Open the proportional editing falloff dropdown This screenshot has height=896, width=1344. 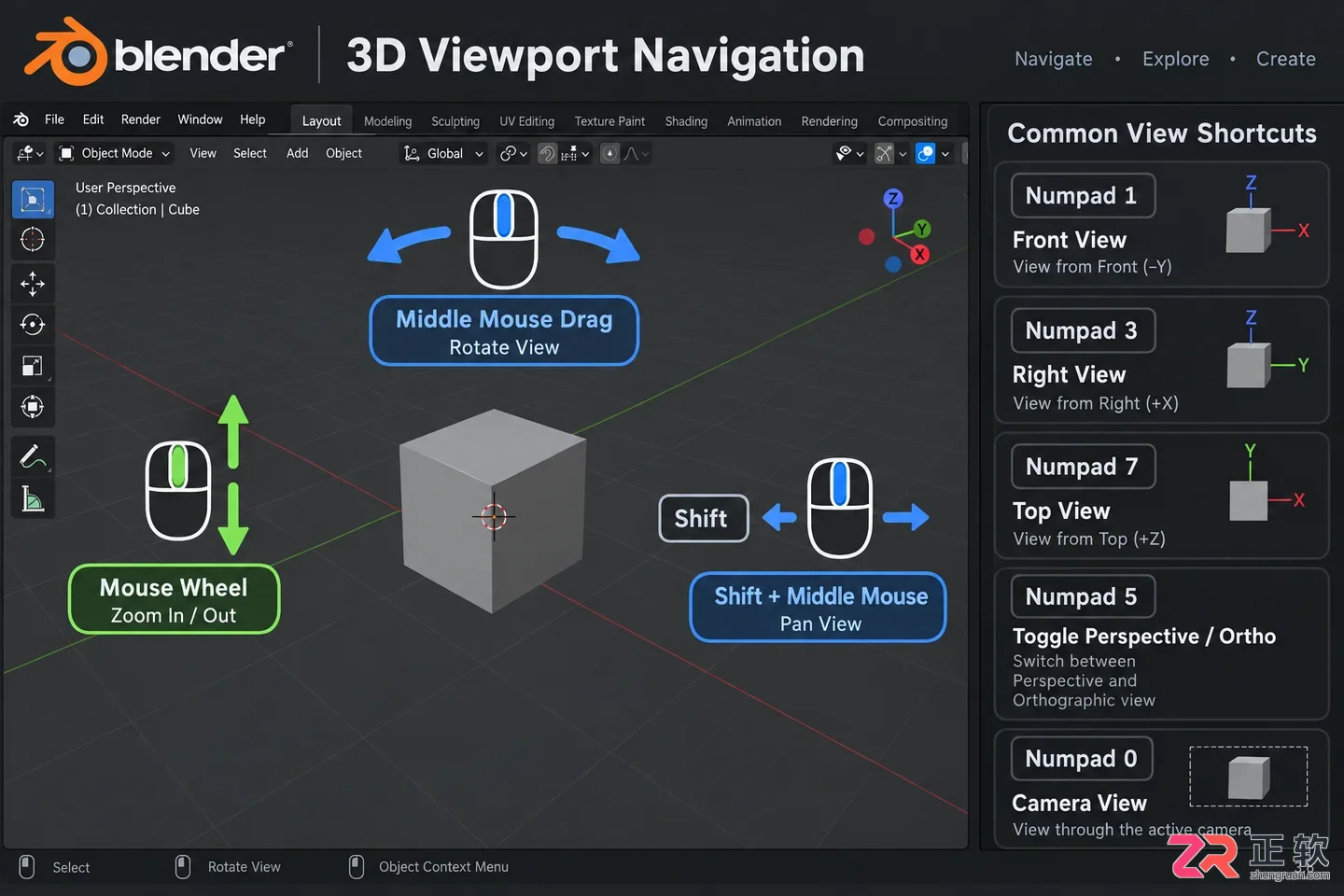(x=637, y=153)
